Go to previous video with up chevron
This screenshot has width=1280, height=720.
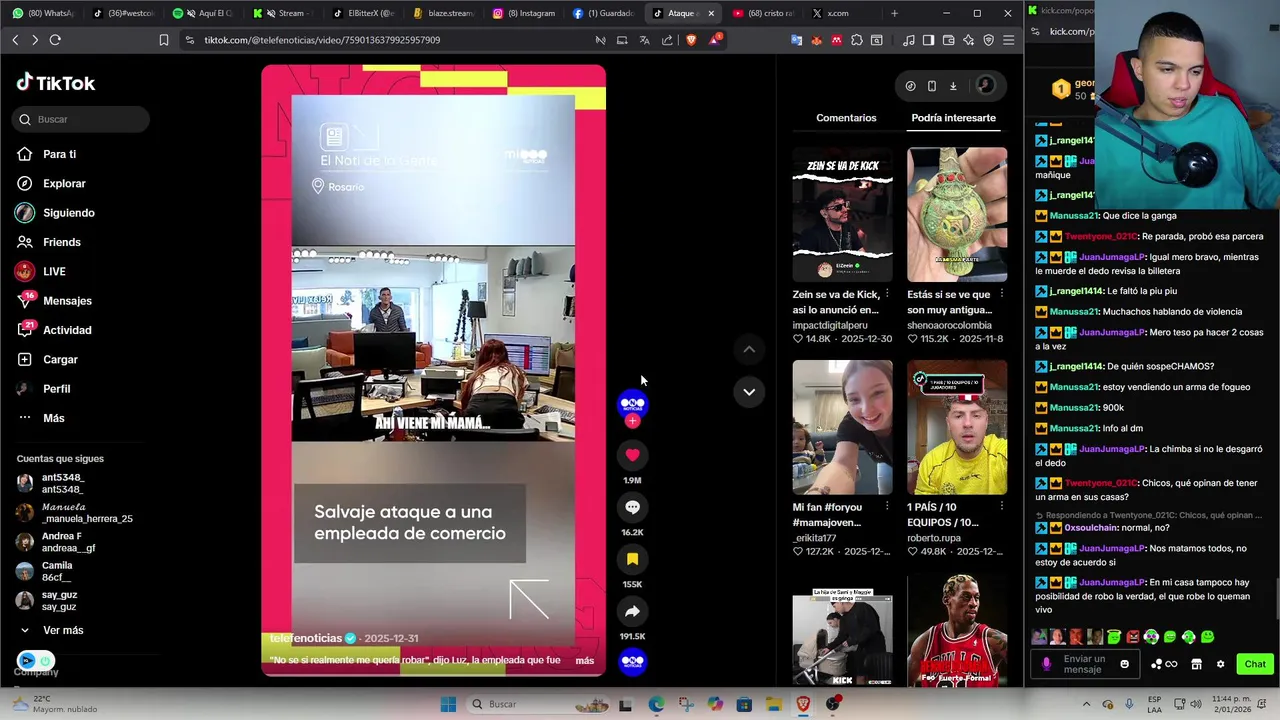tap(749, 349)
